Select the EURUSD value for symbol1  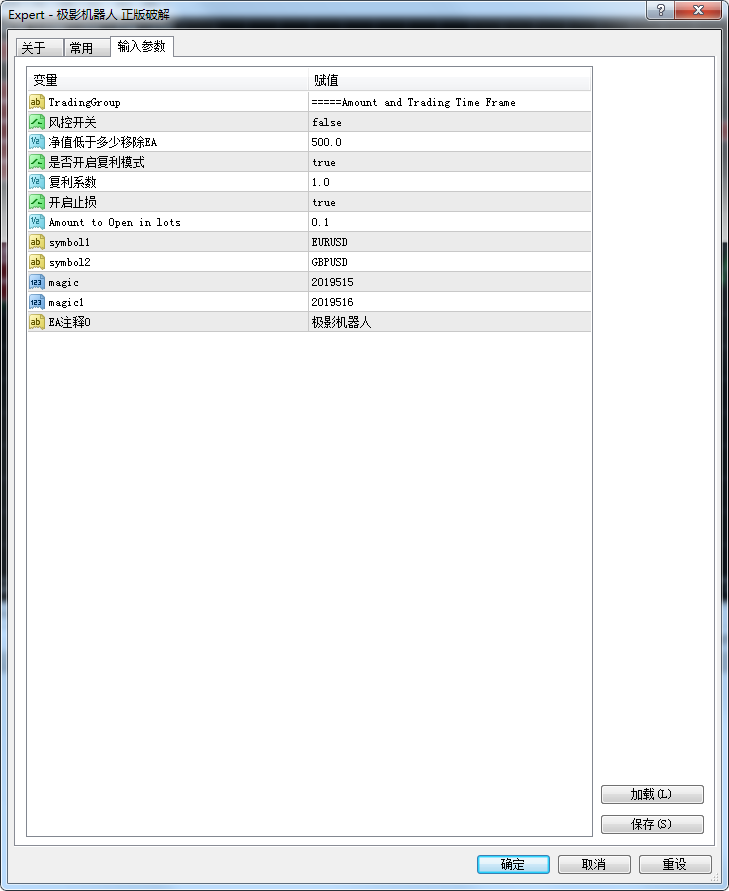point(330,242)
